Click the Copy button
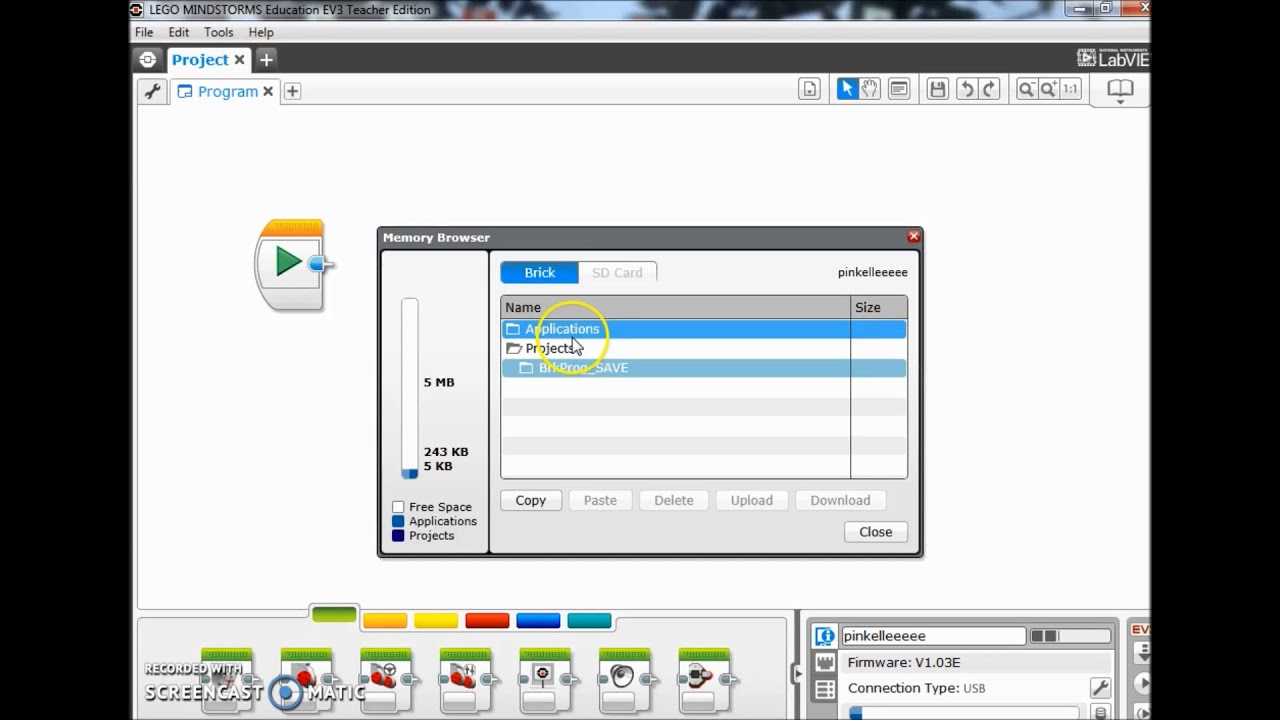 point(531,500)
